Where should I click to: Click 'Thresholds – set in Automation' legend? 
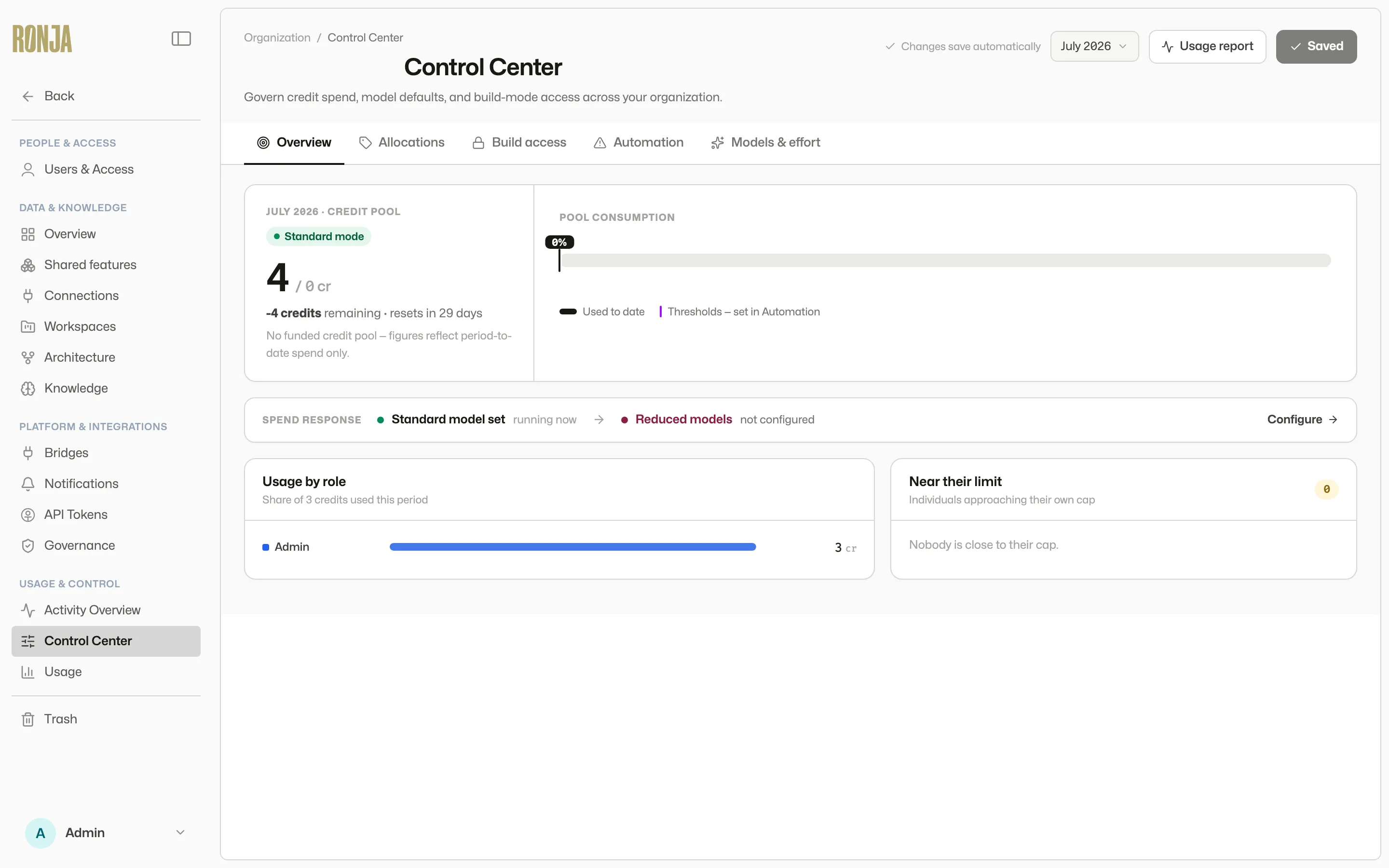pos(739,312)
